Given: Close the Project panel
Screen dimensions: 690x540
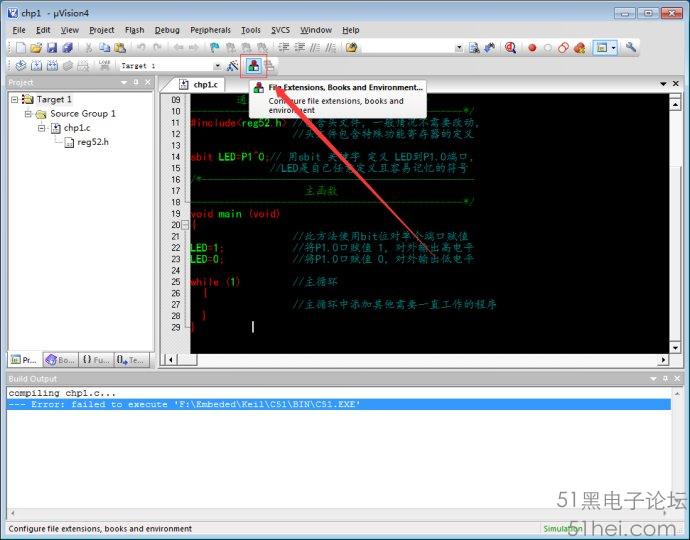Looking at the screenshot, I should coord(148,82).
